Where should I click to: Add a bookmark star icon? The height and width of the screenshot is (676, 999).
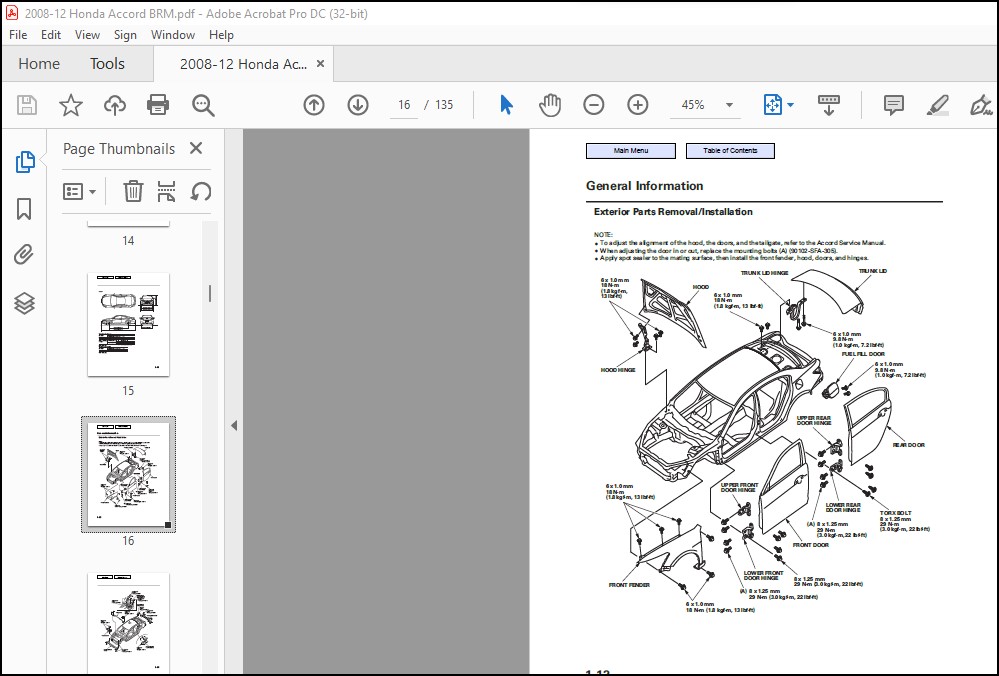coord(71,104)
